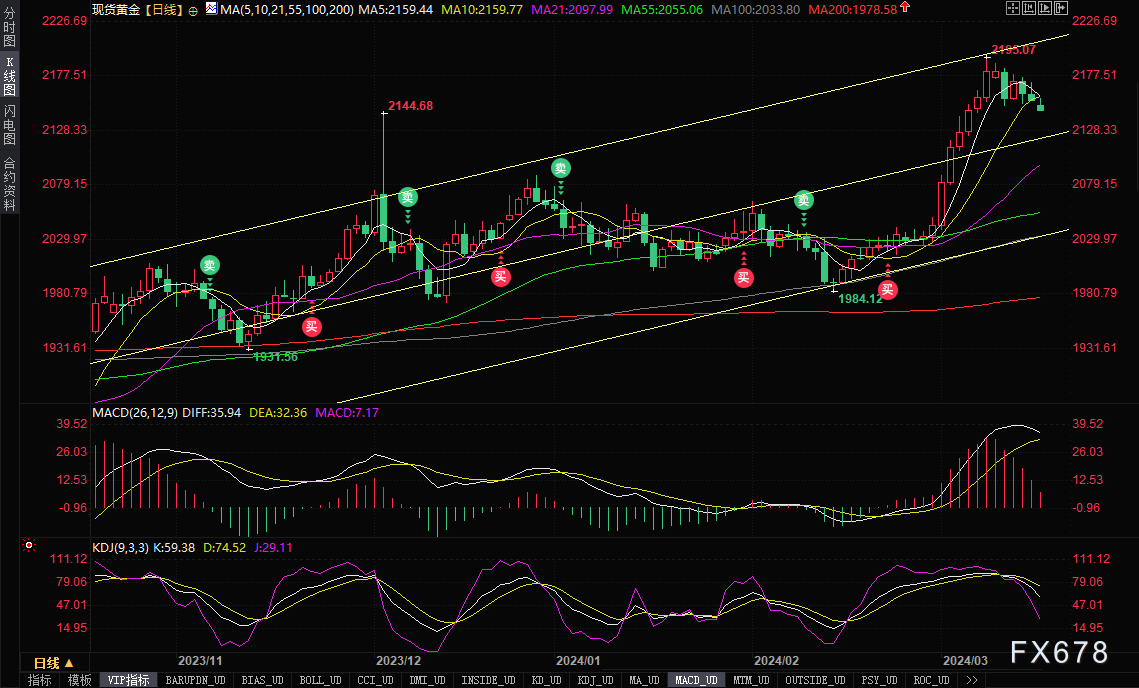The width and height of the screenshot is (1139, 688).
Task: Click the 1931.56 low price label
Action: [275, 357]
